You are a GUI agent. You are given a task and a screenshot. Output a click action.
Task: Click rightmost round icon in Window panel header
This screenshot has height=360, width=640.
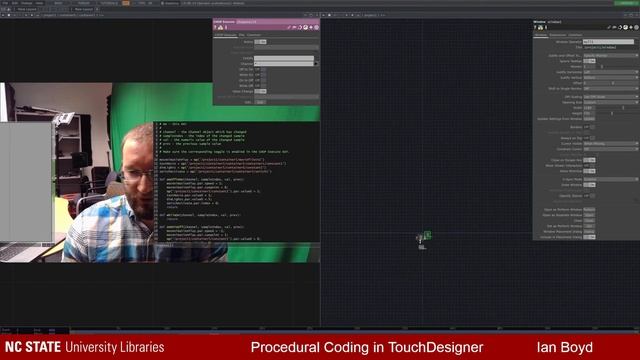point(636,27)
